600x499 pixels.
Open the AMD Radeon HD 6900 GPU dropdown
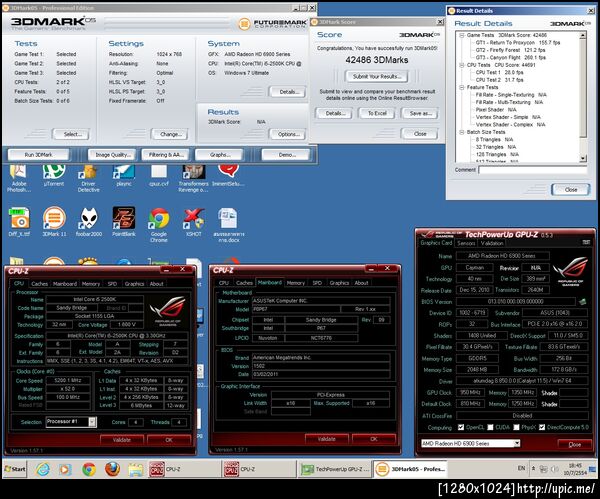pos(517,444)
